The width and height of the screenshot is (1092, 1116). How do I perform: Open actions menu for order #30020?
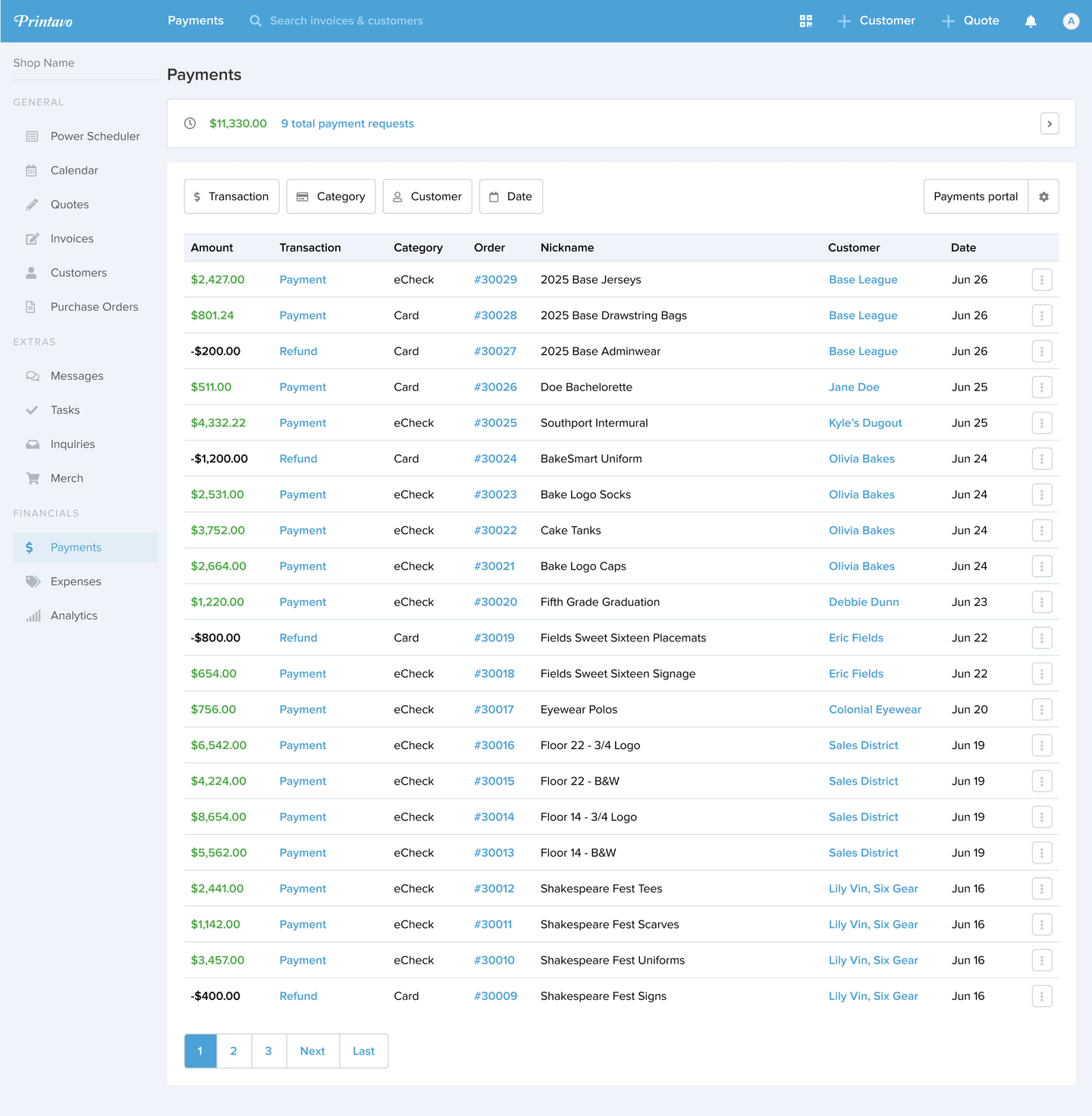(1042, 602)
